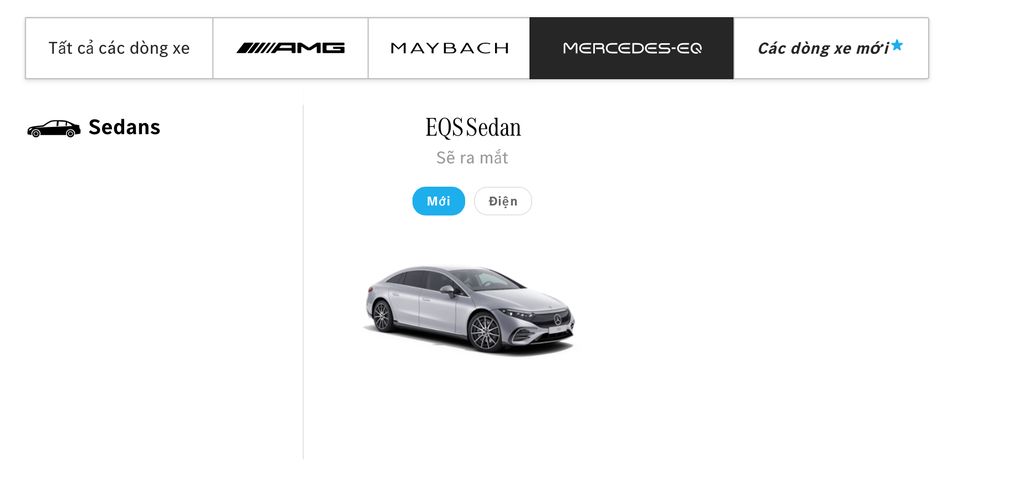Open the "Tất cả các dòng xe" tab

coord(119,48)
